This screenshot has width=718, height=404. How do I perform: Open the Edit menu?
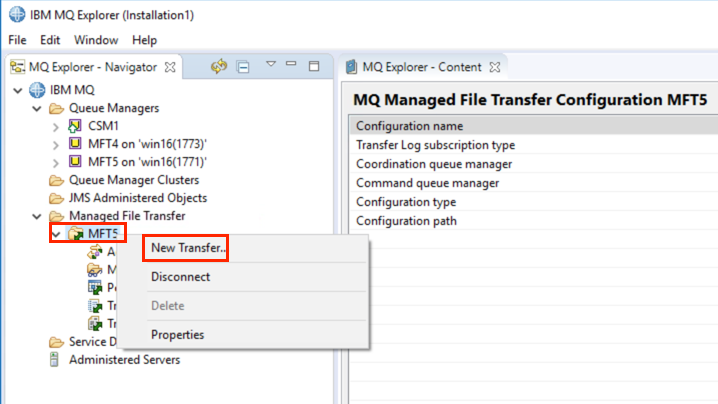50,40
